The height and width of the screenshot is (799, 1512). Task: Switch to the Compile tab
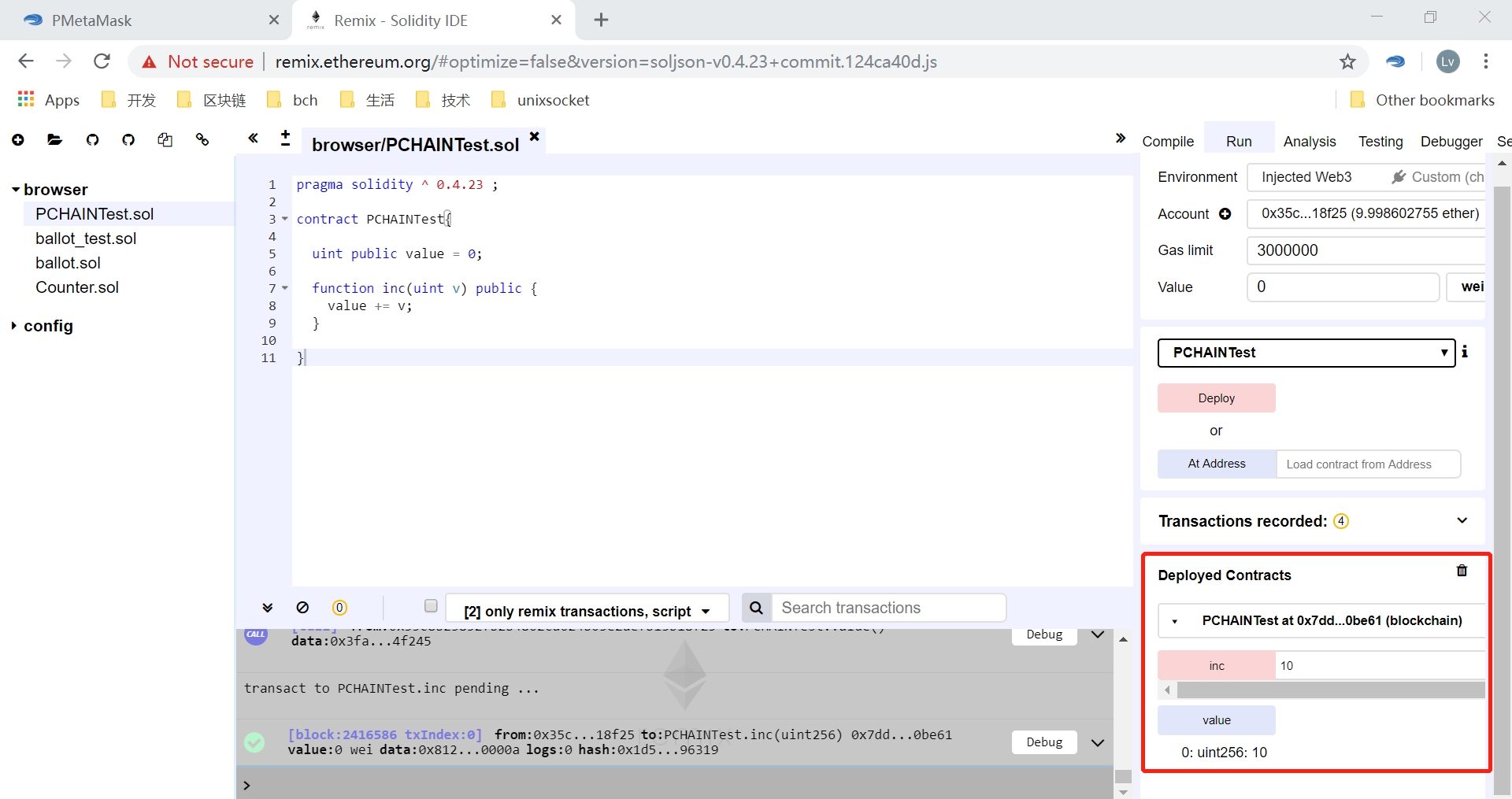(x=1168, y=142)
